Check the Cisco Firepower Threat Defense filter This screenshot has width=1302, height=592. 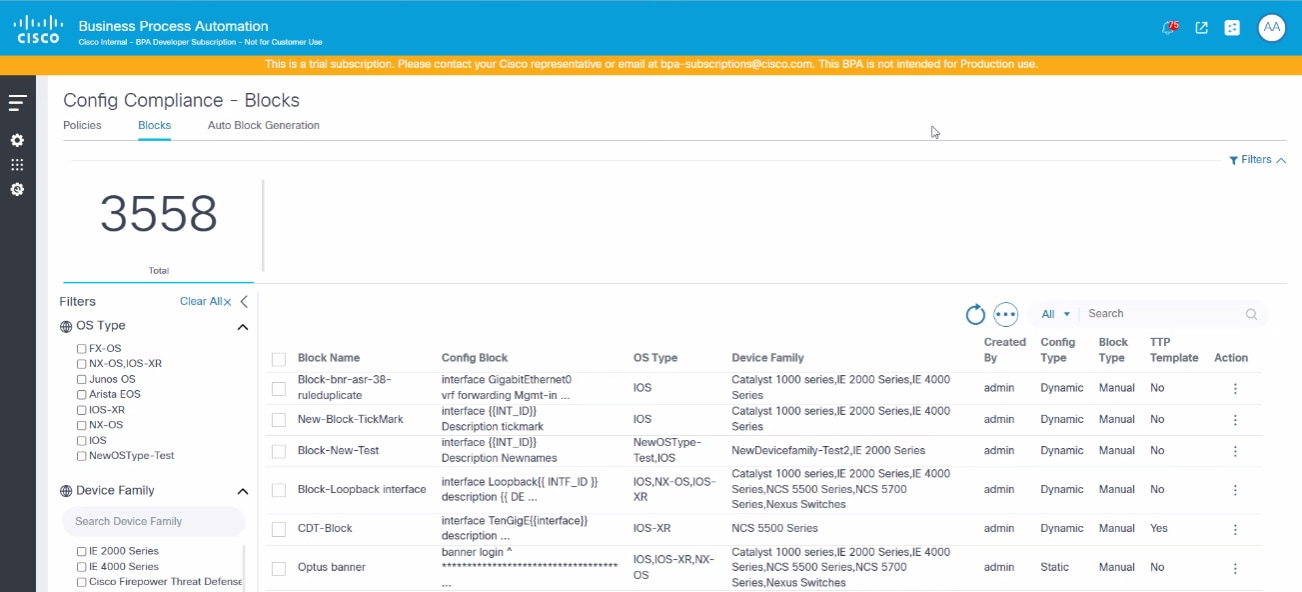pos(82,582)
